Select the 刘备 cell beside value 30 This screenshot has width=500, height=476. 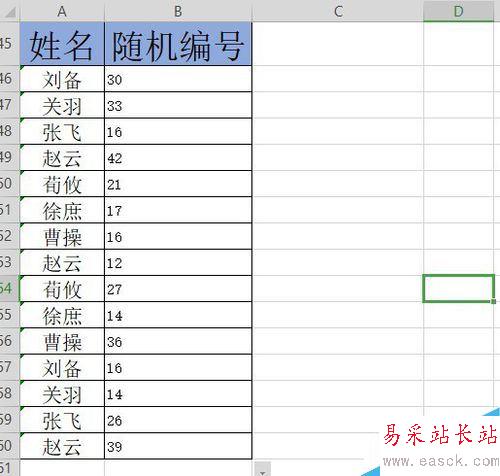coord(62,79)
